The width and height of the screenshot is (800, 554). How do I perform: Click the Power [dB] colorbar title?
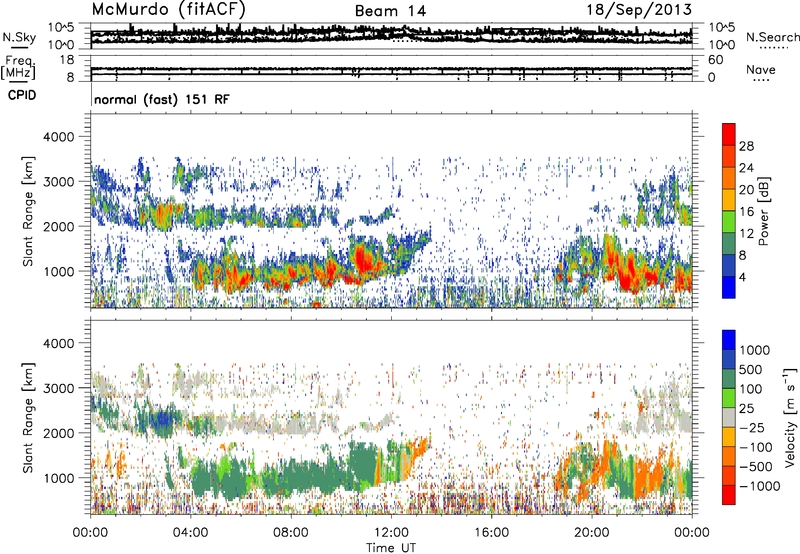point(764,211)
